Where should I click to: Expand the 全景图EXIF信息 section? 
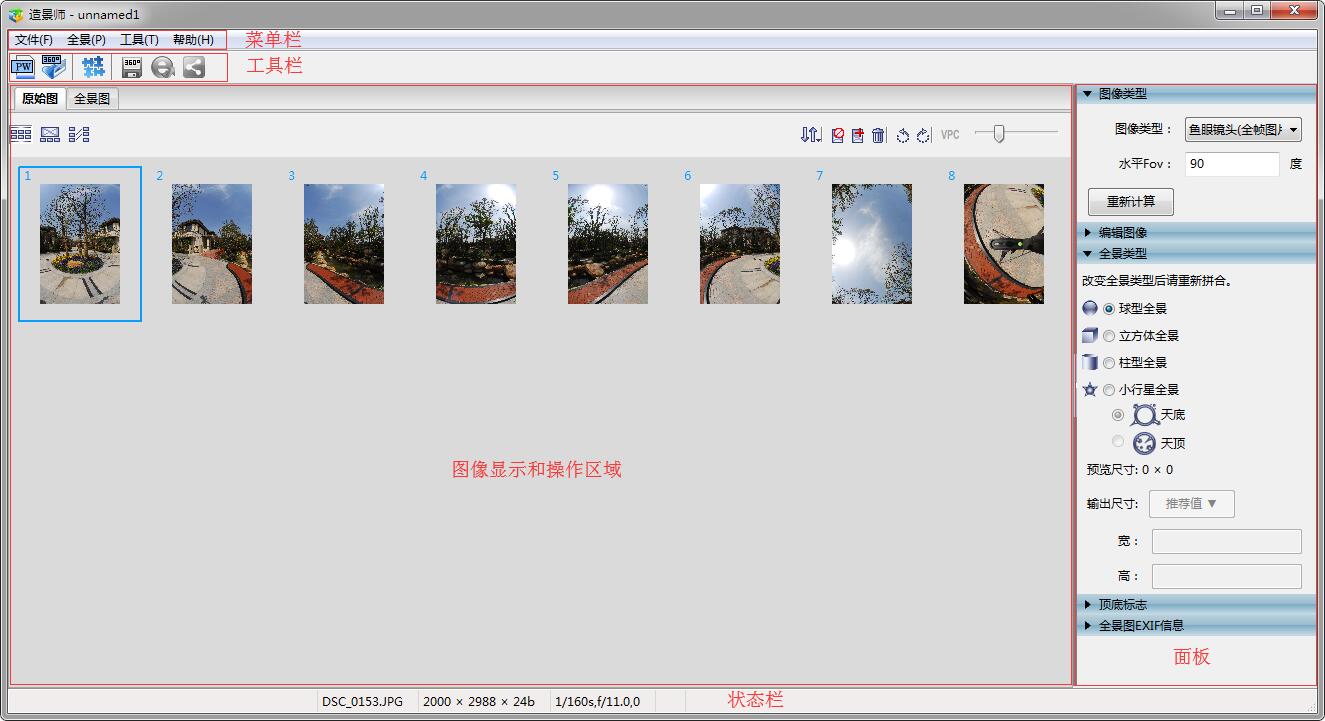[1141, 625]
